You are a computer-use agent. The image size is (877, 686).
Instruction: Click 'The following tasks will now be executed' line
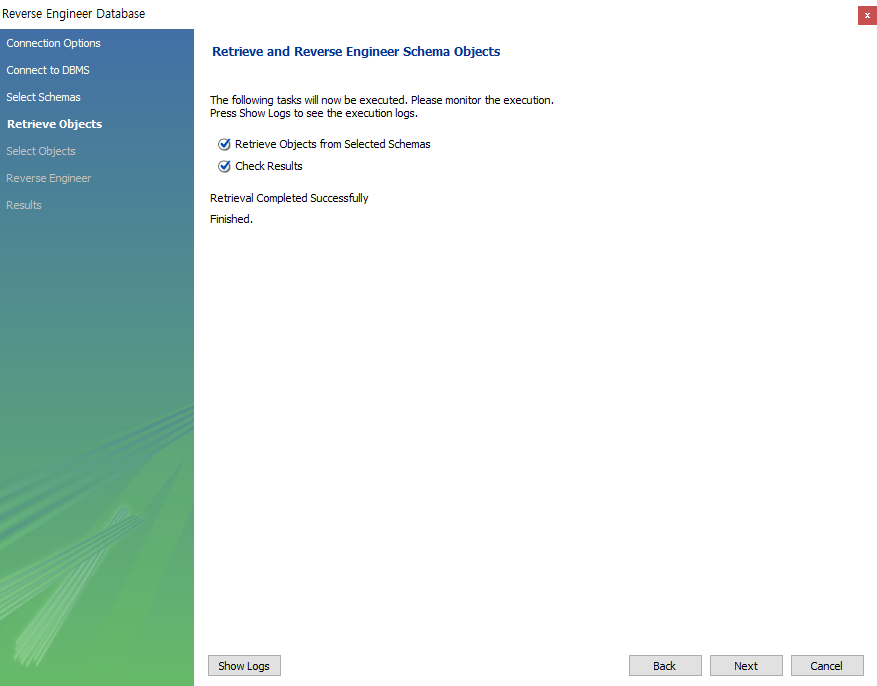tap(382, 100)
